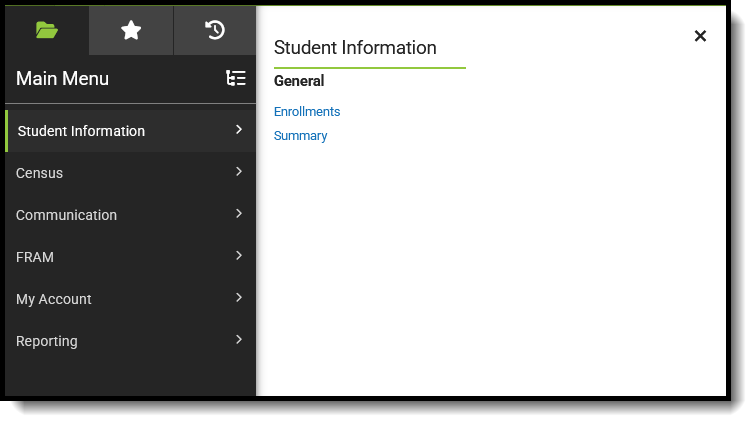Open the Enrollments link
Viewport: 756px width, 426px height.
[307, 111]
